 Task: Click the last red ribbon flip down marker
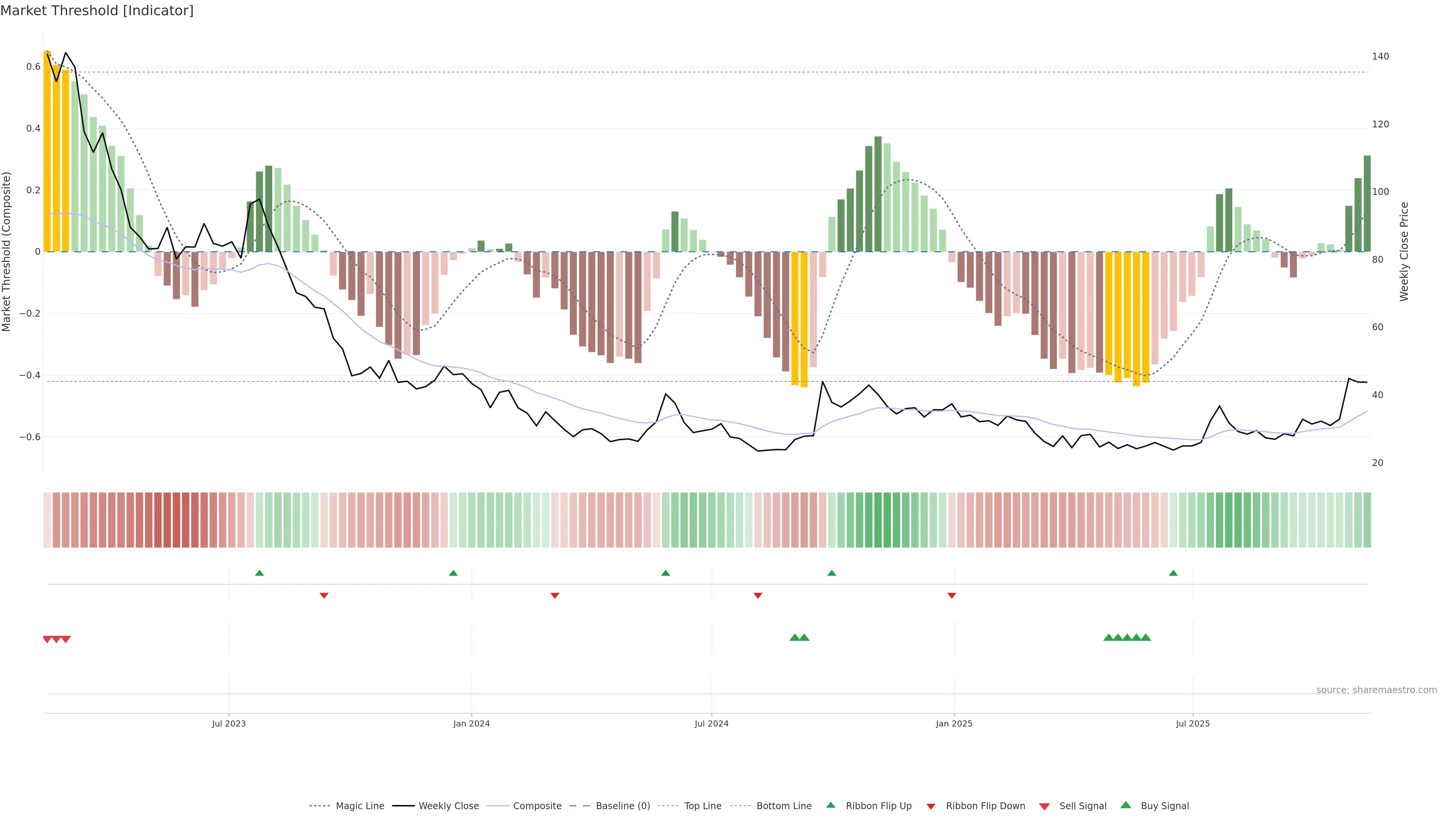pos(952,595)
